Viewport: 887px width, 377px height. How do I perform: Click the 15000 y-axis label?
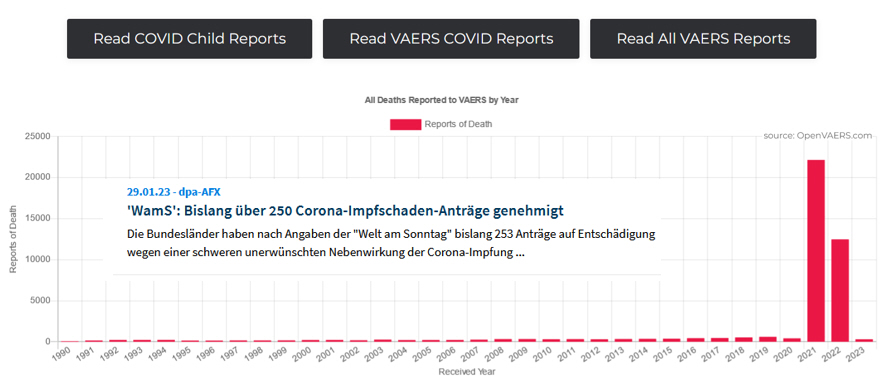(37, 219)
